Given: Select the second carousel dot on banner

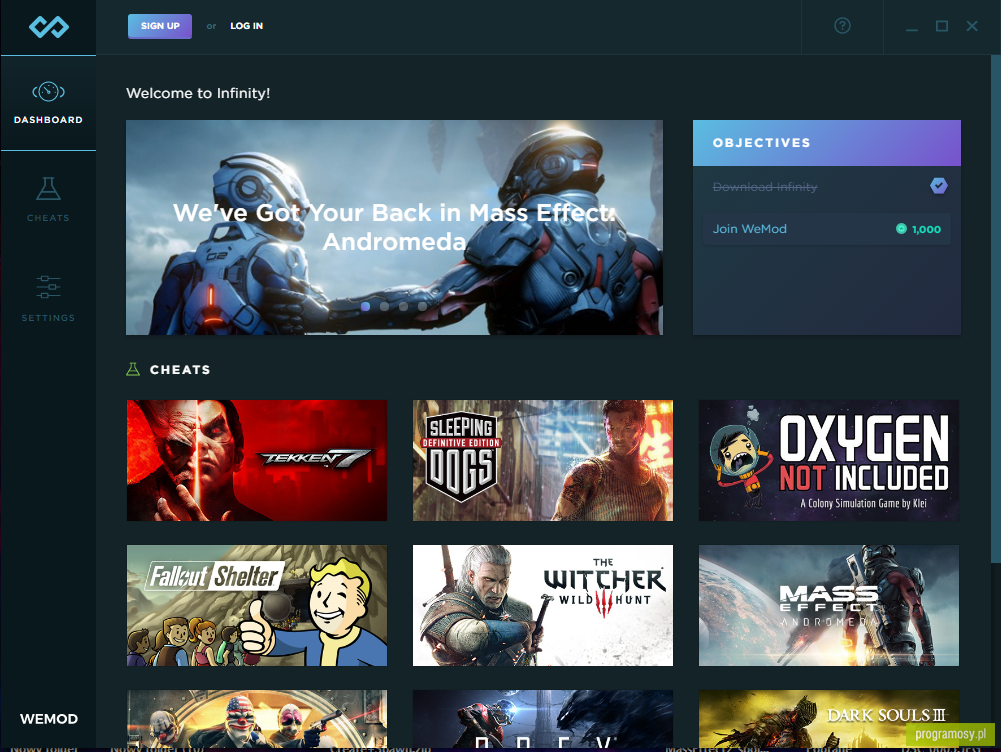Looking at the screenshot, I should click(x=384, y=306).
